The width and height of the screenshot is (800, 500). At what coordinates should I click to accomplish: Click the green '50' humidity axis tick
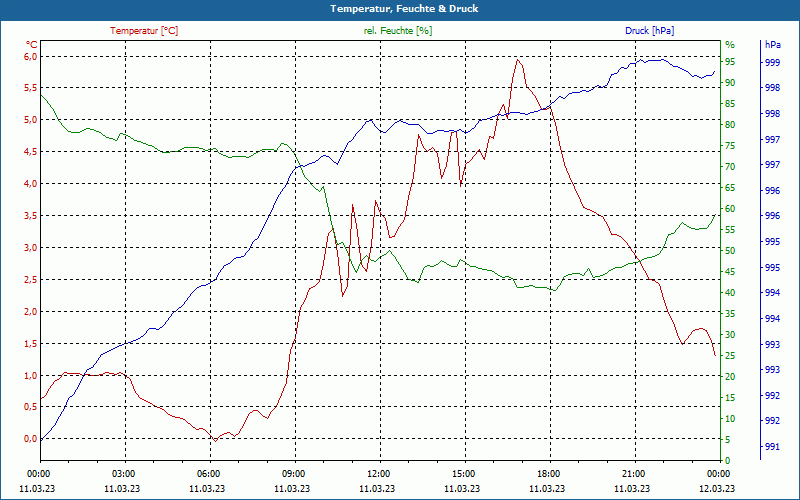(x=730, y=251)
